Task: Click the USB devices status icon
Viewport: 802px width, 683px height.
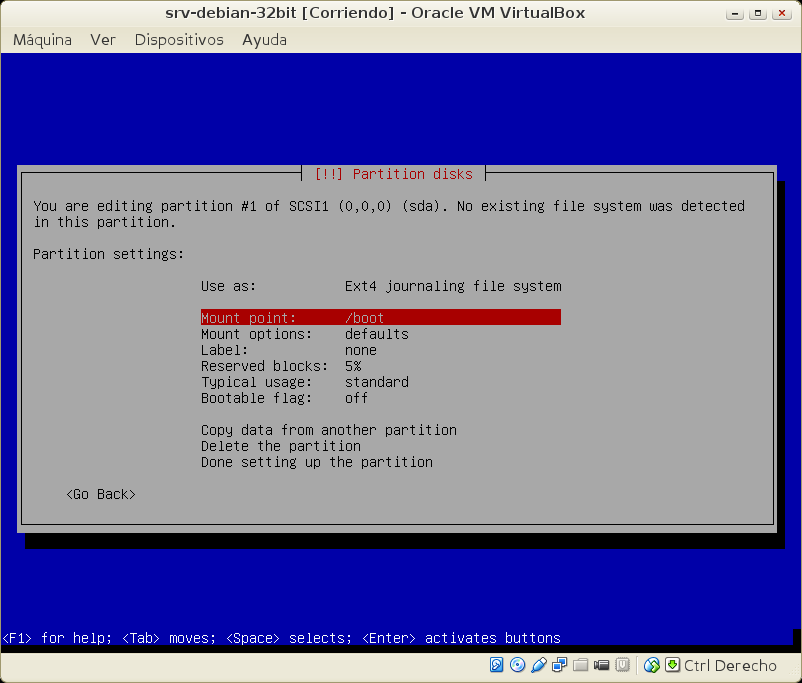Action: (x=539, y=665)
